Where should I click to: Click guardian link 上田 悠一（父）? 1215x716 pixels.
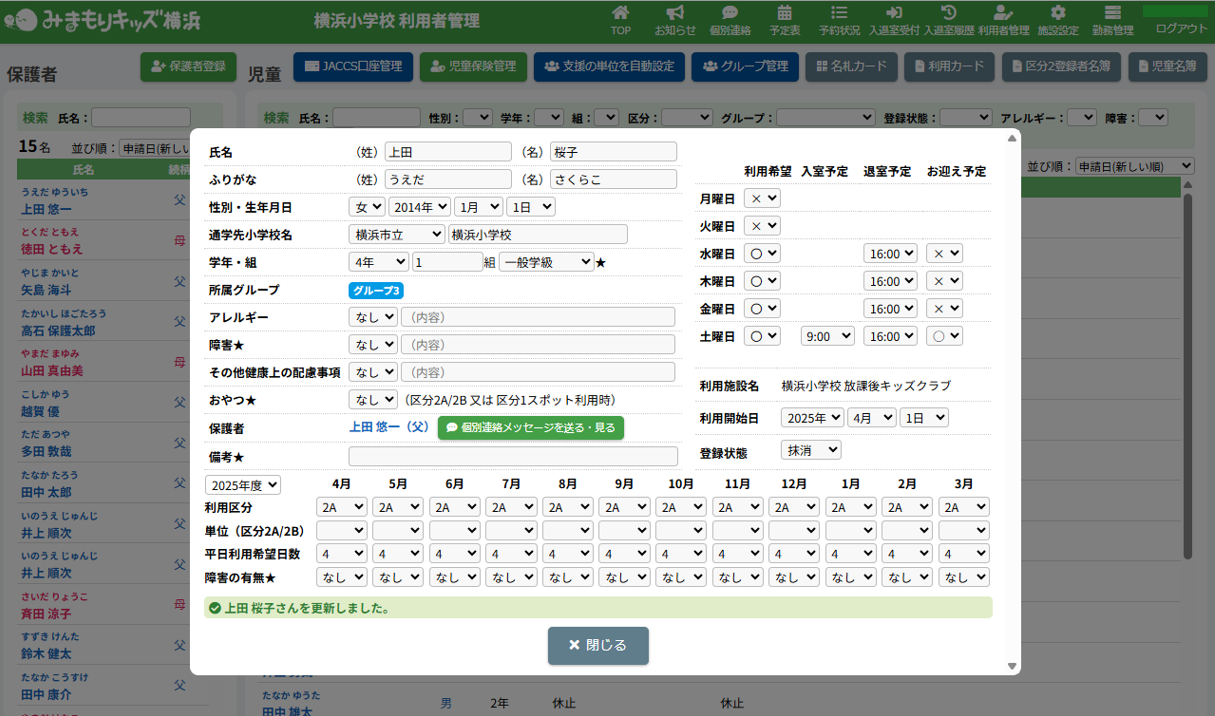pyautogui.click(x=388, y=428)
